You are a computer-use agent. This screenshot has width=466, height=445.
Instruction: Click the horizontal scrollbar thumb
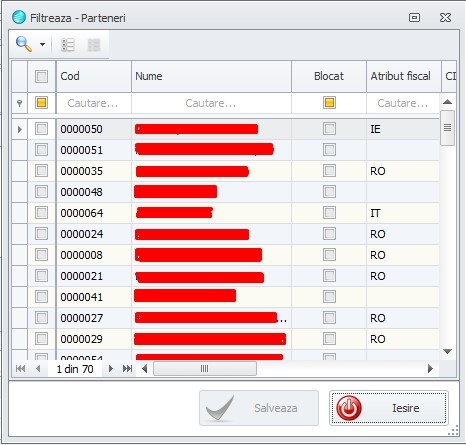click(x=205, y=369)
